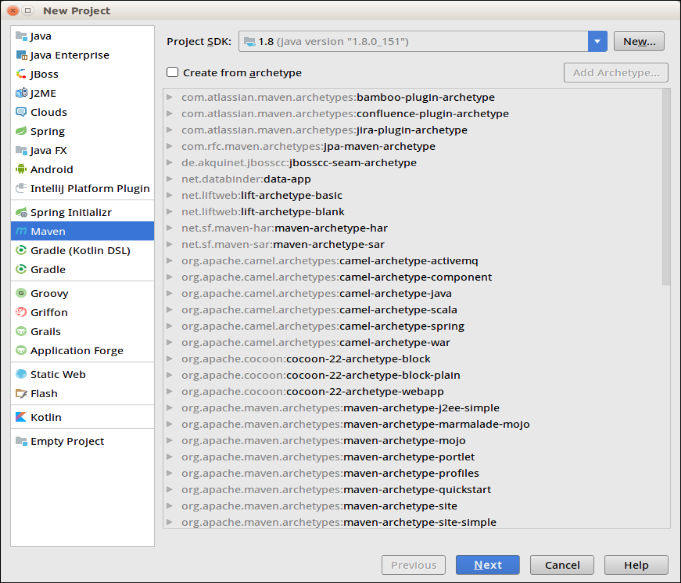Image resolution: width=681 pixels, height=583 pixels.
Task: Select the Grails icon
Action: (22, 331)
